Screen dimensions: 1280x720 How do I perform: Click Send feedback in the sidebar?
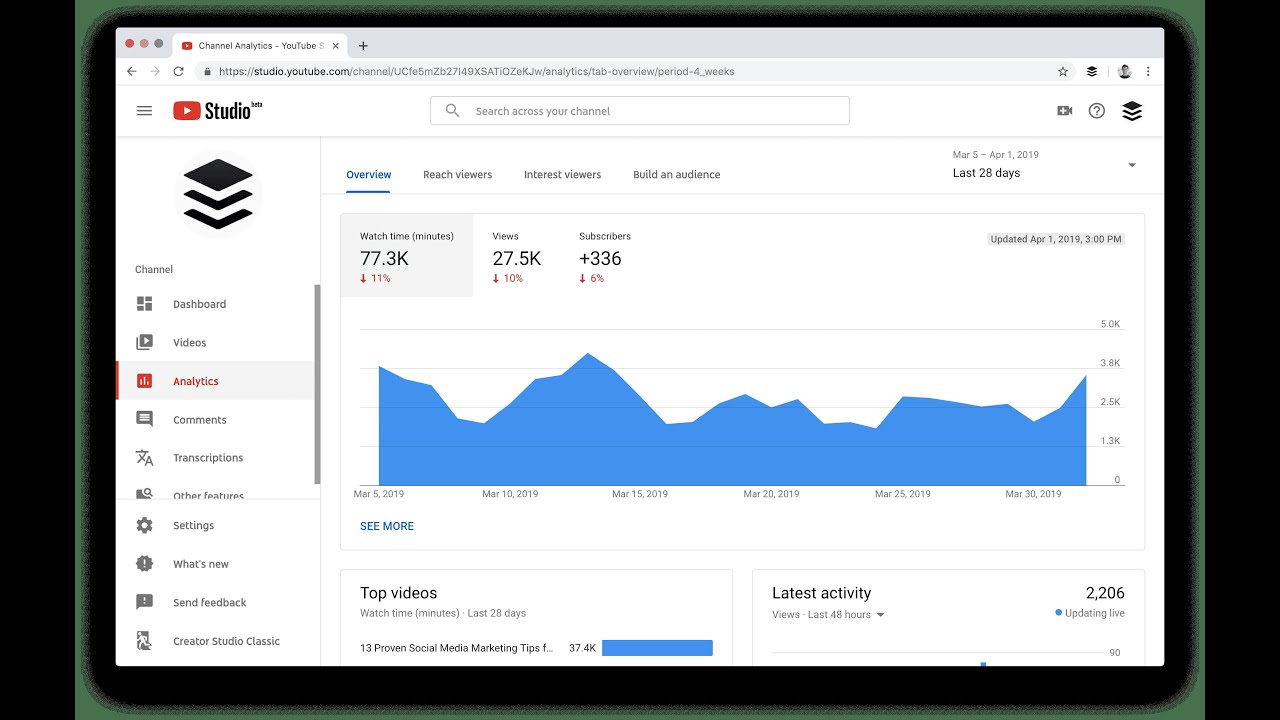coord(218,603)
